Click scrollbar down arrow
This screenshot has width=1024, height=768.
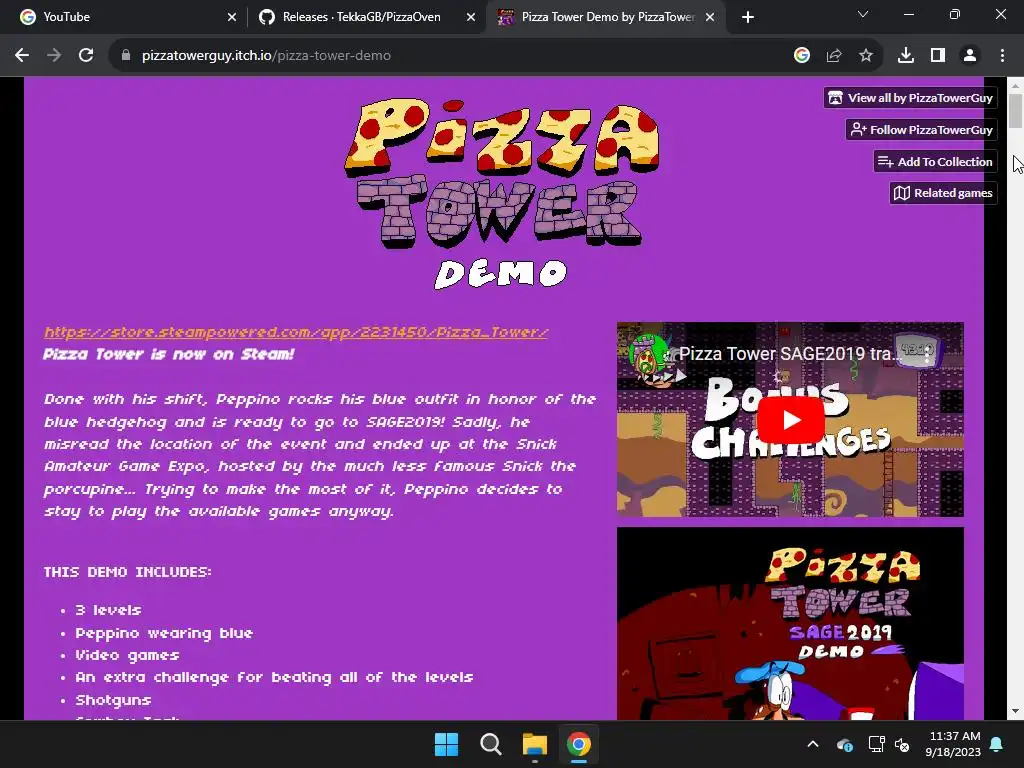(1016, 711)
